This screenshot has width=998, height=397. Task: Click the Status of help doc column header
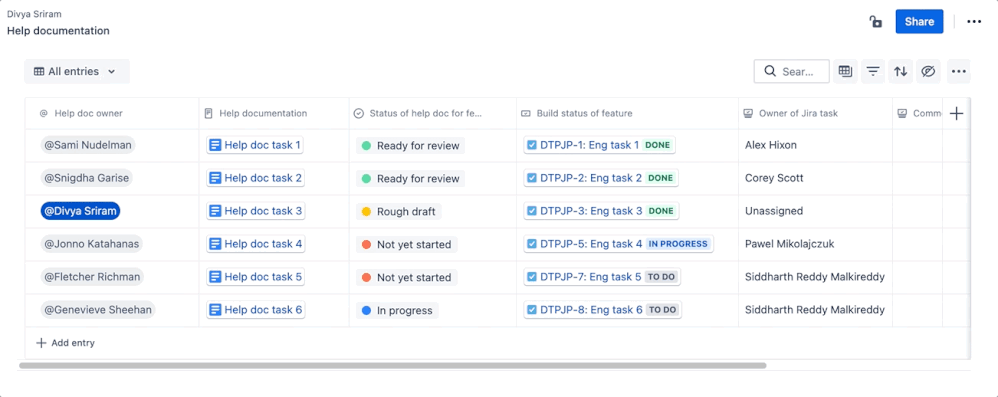coord(433,113)
